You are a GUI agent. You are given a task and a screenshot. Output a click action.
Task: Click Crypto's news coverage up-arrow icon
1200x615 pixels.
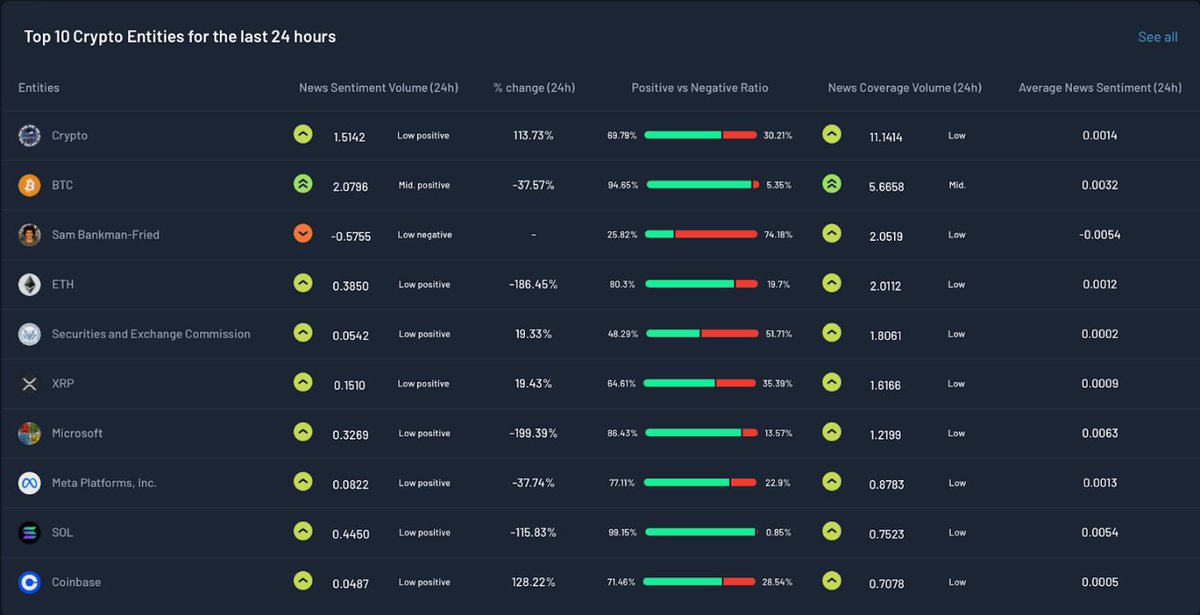point(831,134)
